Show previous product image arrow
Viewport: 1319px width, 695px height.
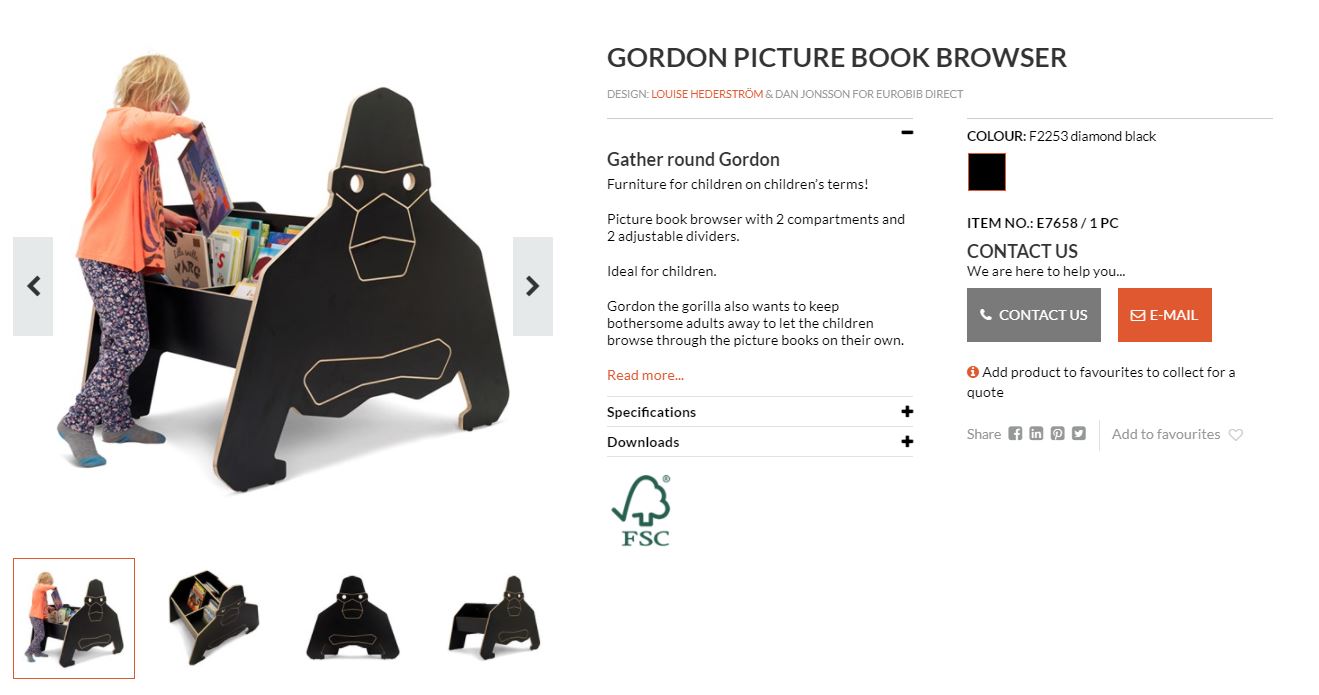[x=33, y=286]
